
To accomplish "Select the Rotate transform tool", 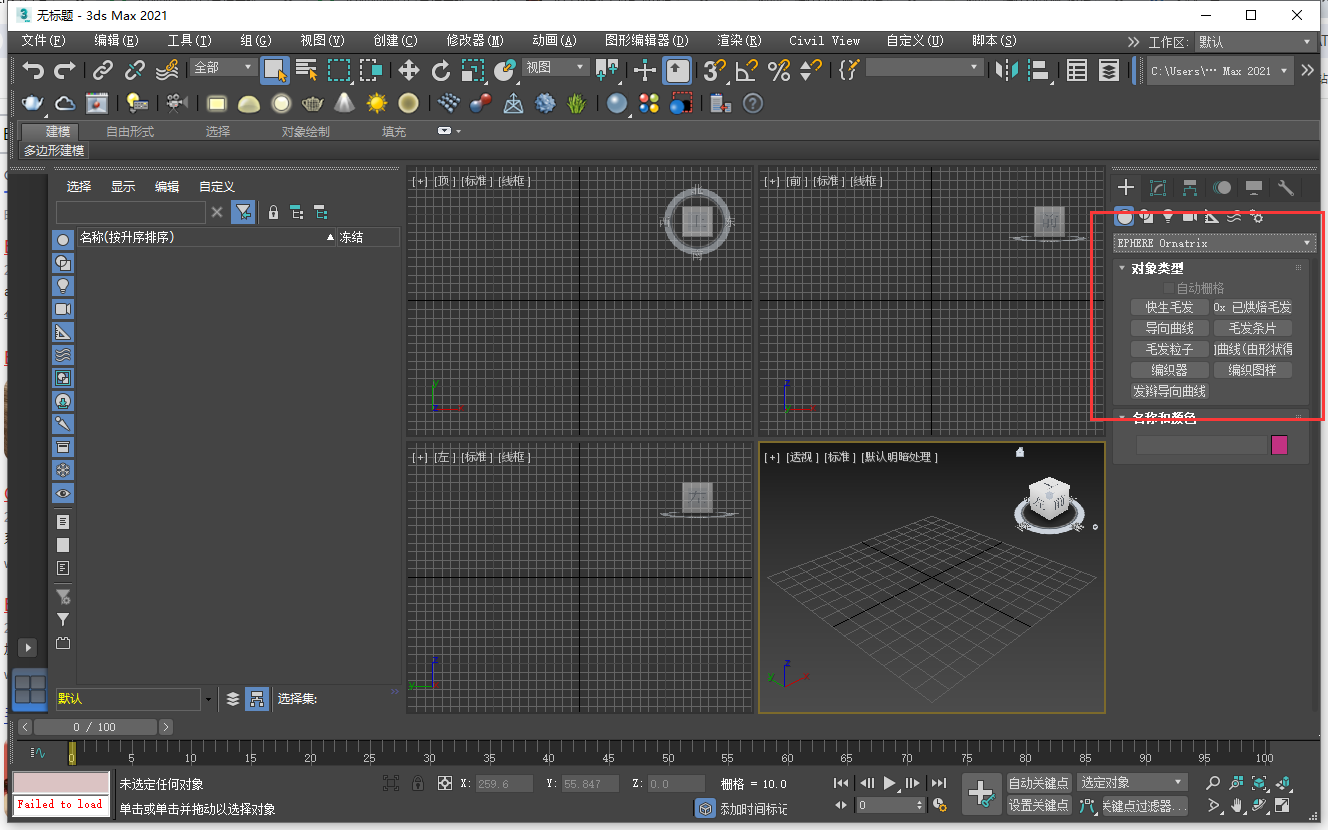I will click(x=440, y=70).
